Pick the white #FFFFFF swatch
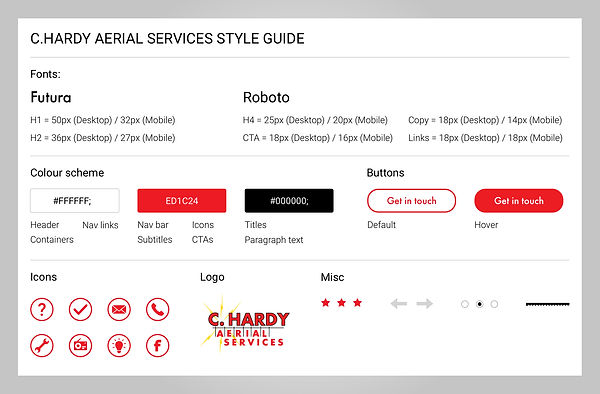 (x=75, y=200)
